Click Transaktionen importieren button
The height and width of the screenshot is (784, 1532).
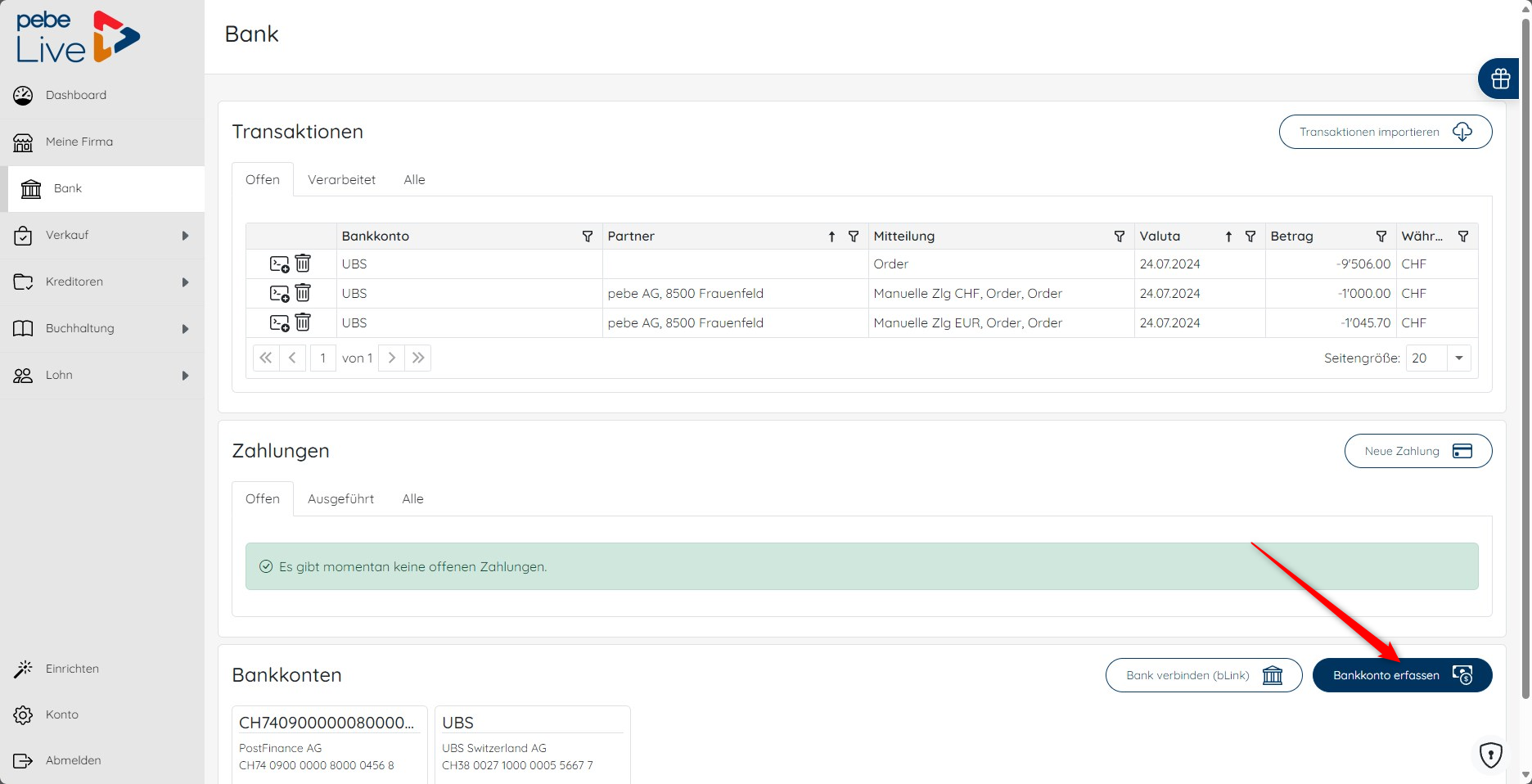tap(1385, 132)
